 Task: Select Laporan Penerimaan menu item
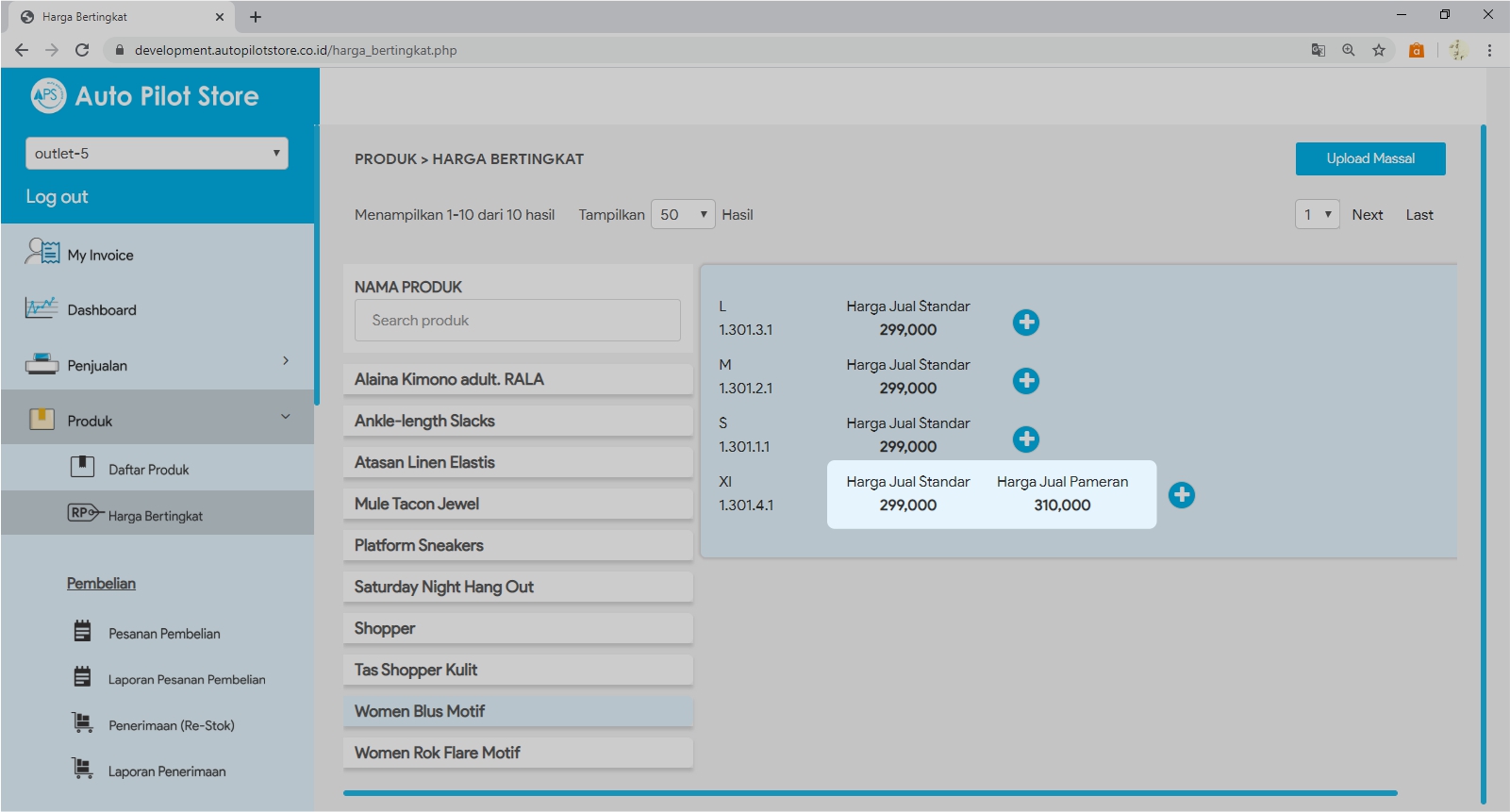click(x=167, y=771)
